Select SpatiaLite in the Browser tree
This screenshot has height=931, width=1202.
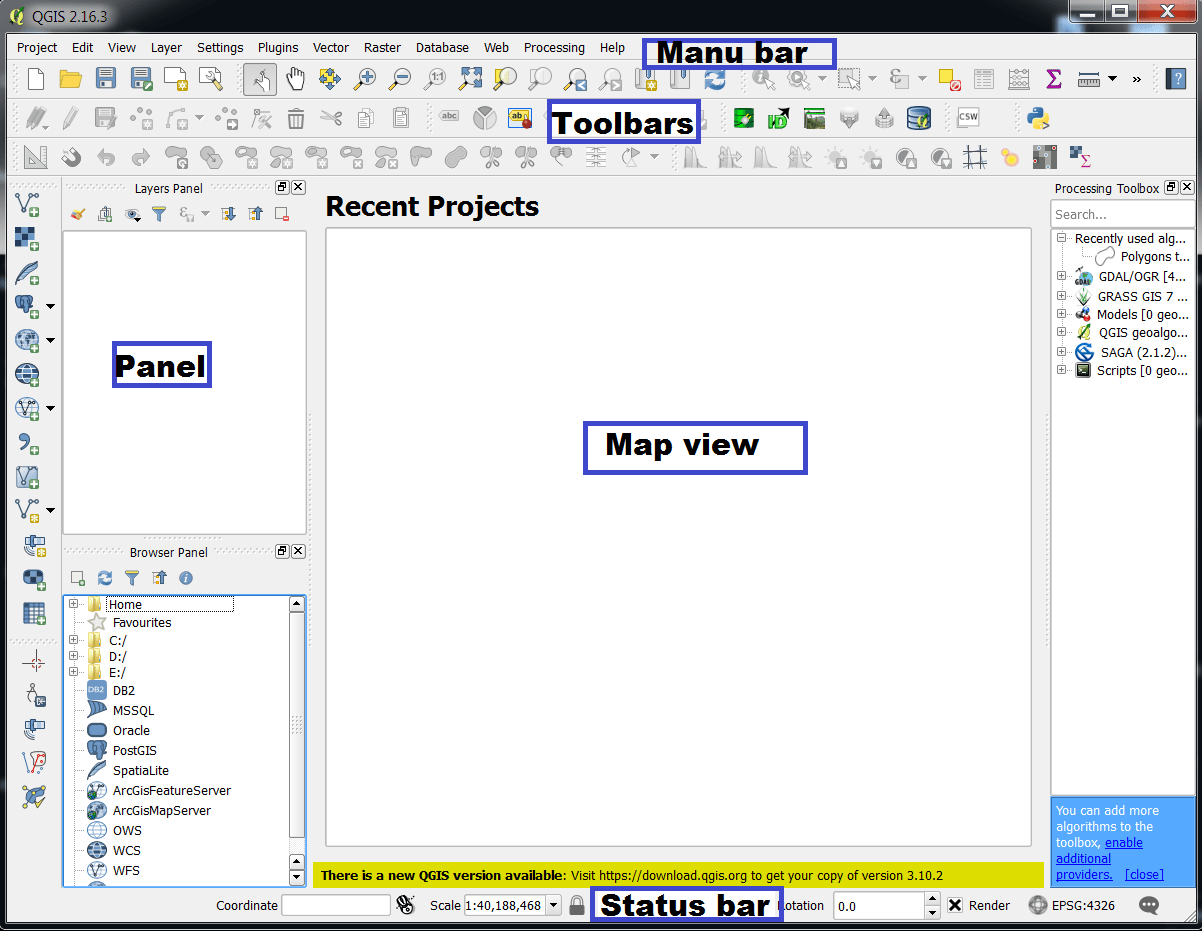(x=140, y=770)
